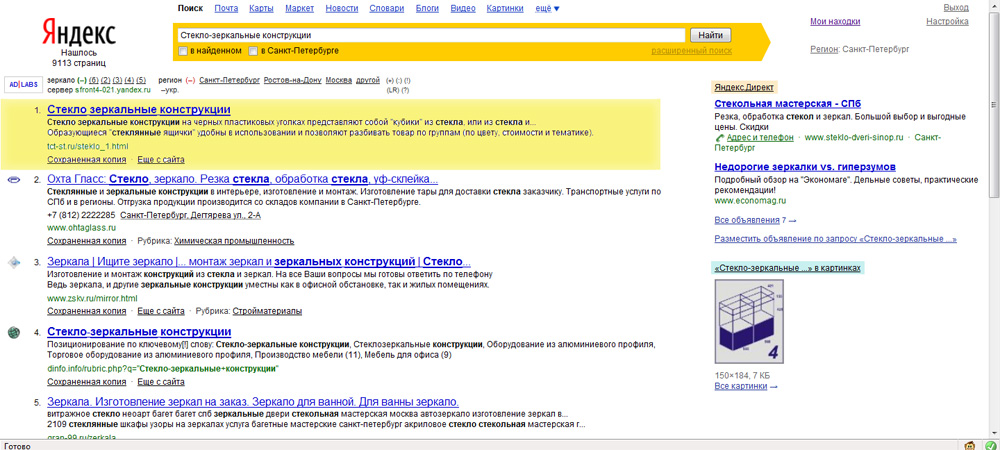The image size is (1000, 450).
Task: Open the third result 'Зеркала | Ищите зеркало'
Action: pyautogui.click(x=259, y=262)
